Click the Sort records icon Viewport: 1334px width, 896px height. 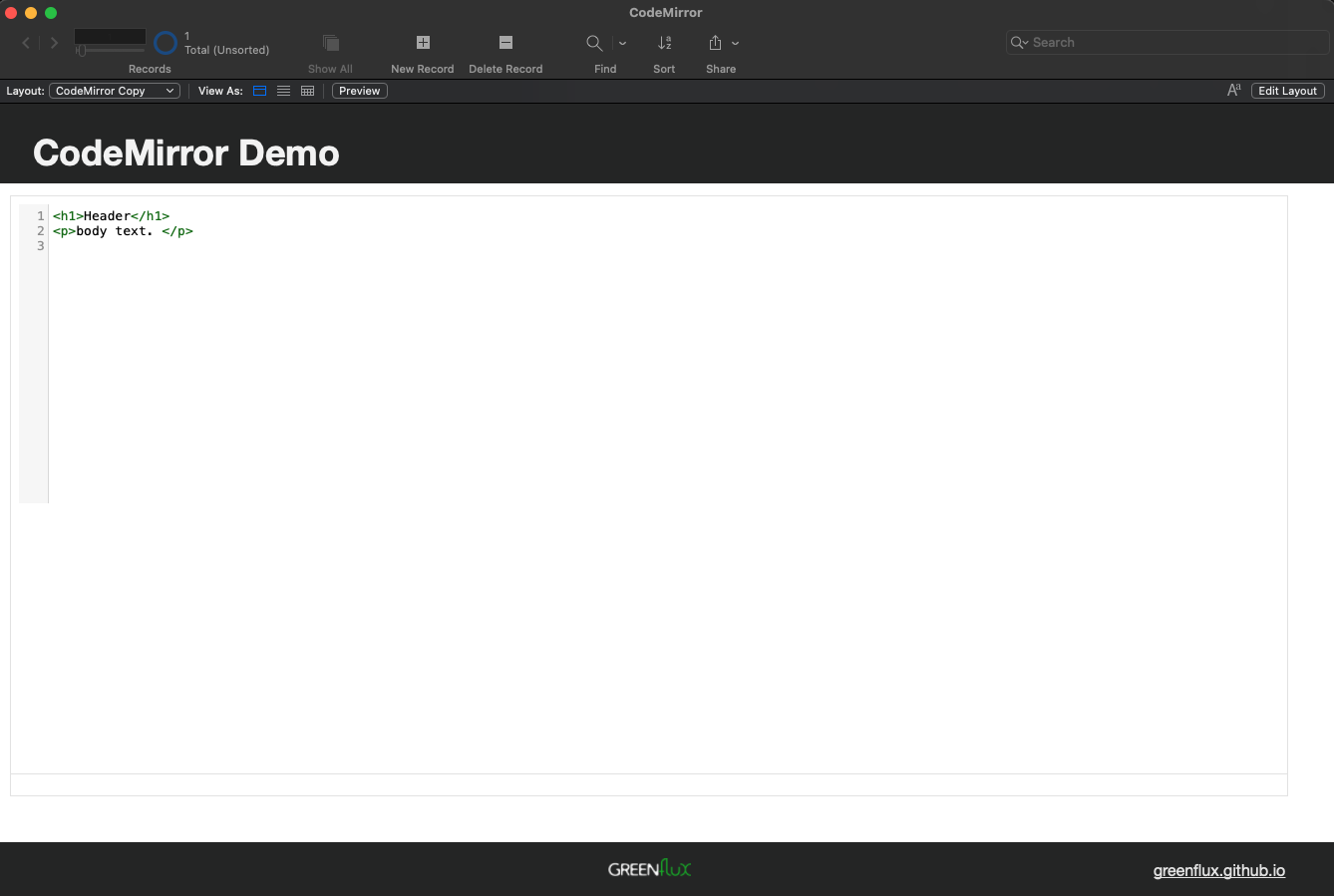(664, 43)
